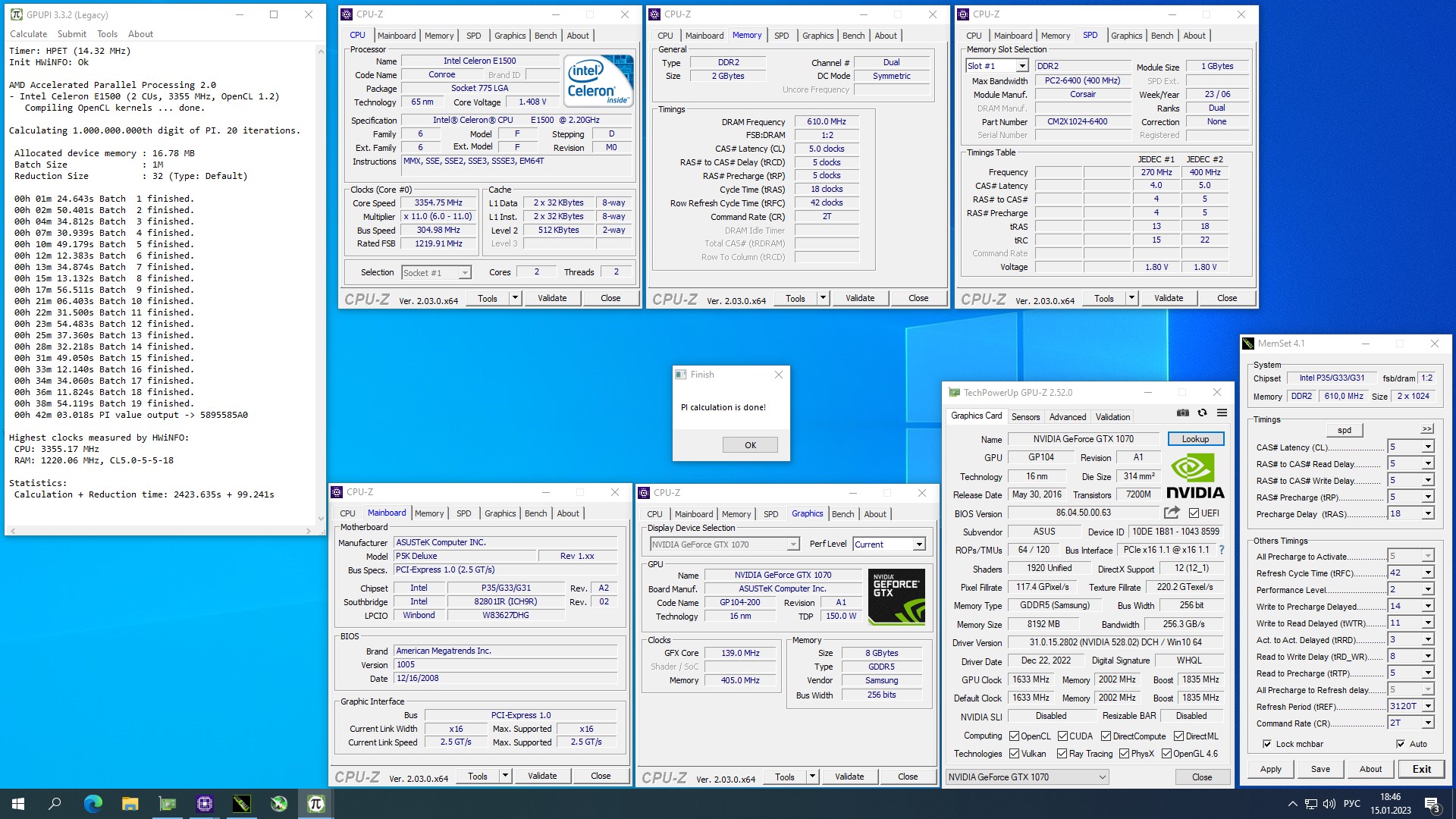Click the NVIDIA logo in GPU-Z
1456x819 pixels.
click(1195, 475)
